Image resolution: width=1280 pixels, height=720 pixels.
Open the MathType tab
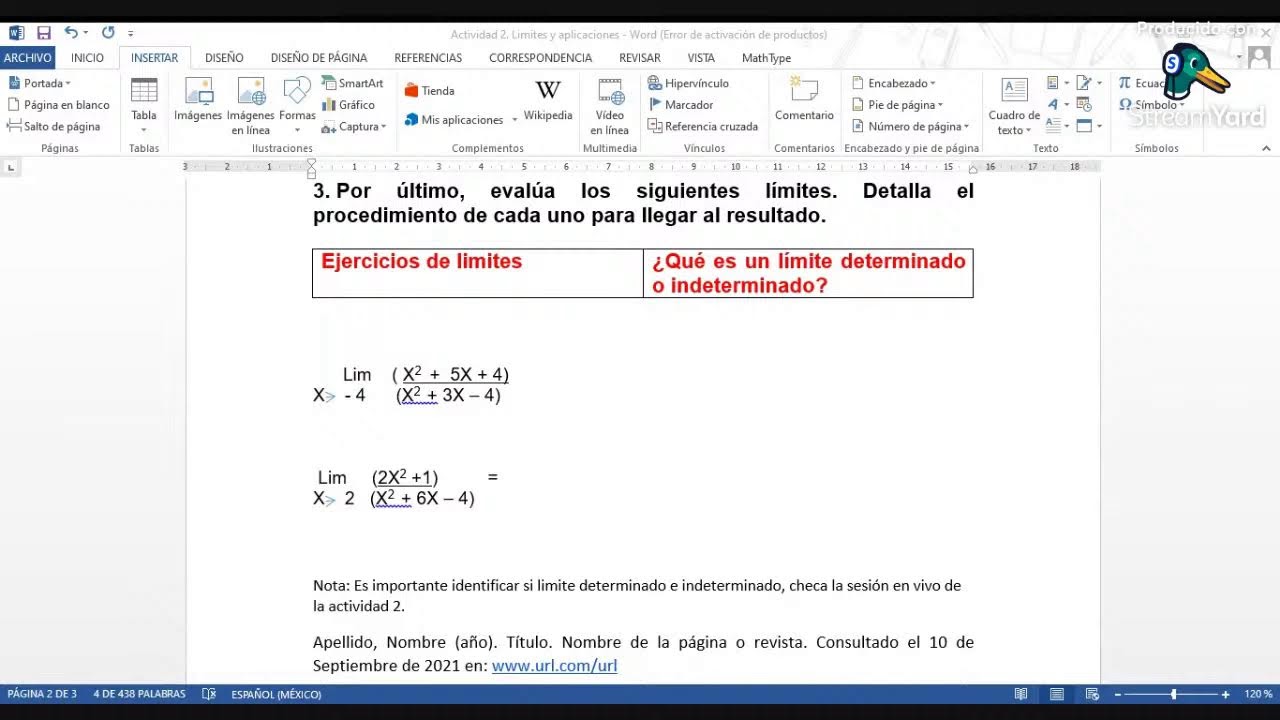click(766, 58)
